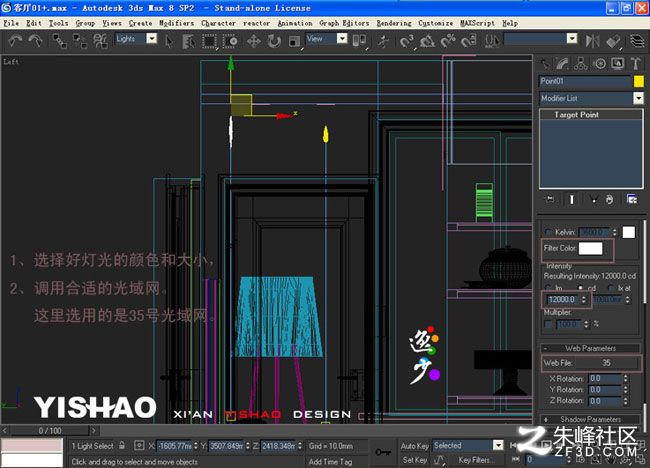Activate the Select and Link tool

click(x=60, y=41)
